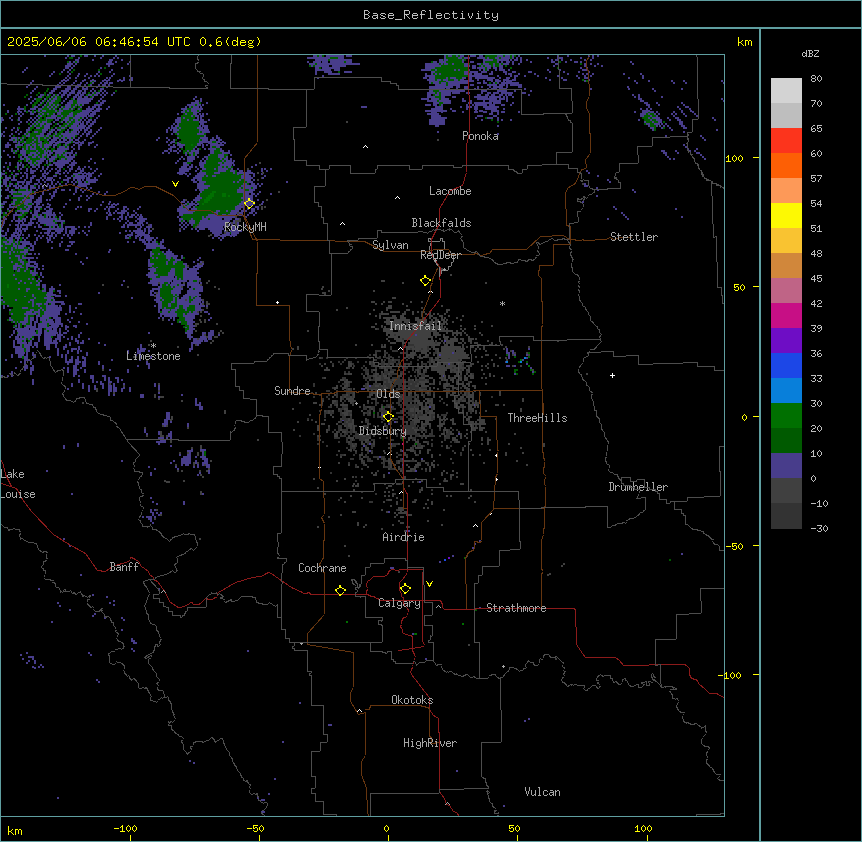Click the yellow V marker east of Calgary
This screenshot has height=842, width=862.
tap(429, 584)
